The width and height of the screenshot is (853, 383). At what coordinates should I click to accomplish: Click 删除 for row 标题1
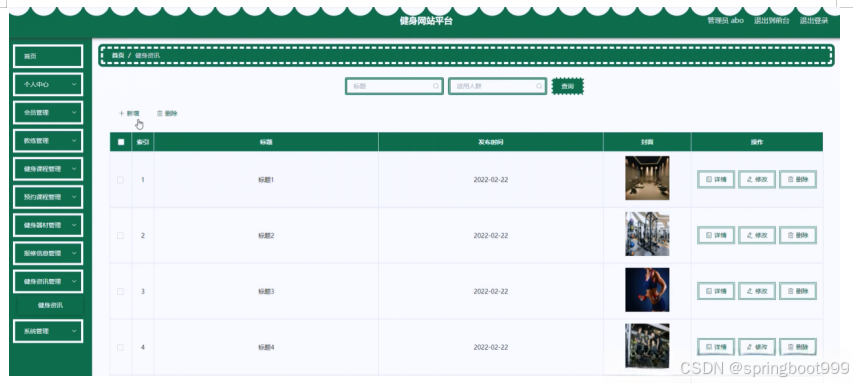point(798,180)
